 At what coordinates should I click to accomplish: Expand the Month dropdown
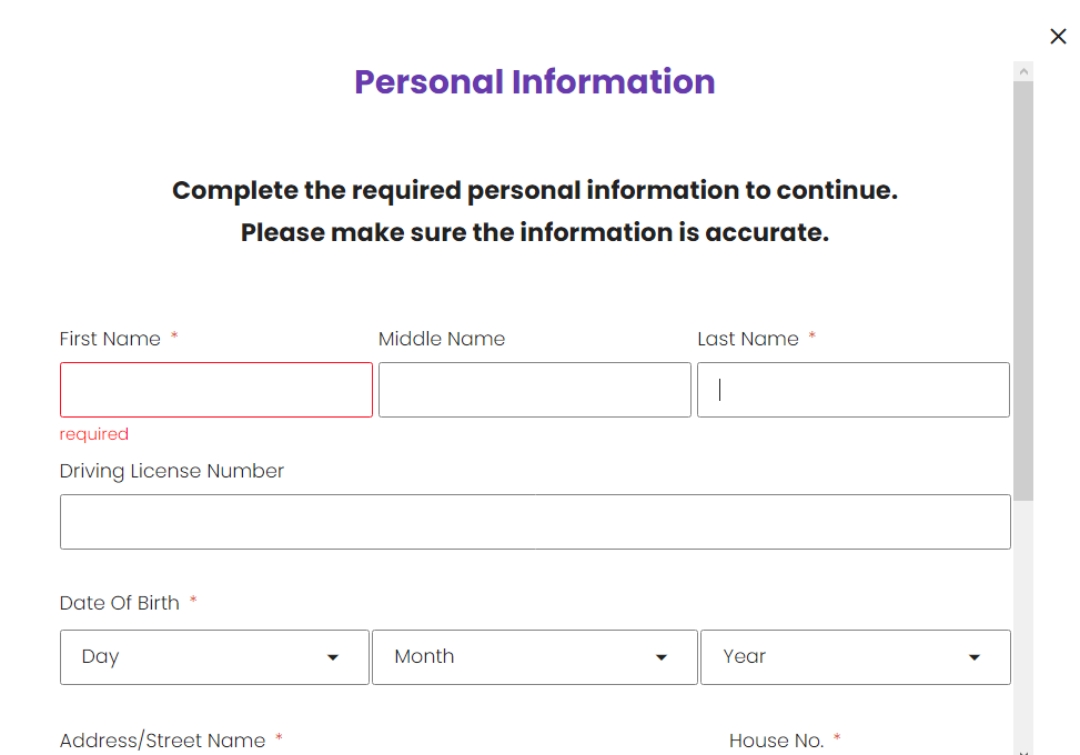[534, 657]
